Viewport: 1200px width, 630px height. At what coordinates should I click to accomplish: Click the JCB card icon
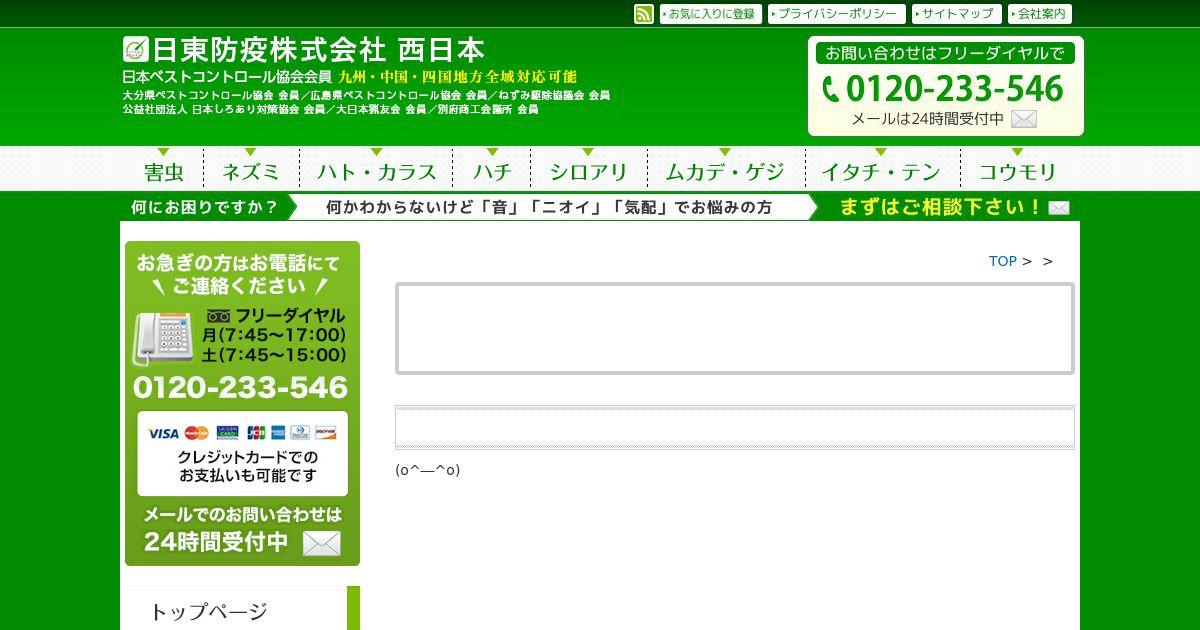[x=256, y=433]
